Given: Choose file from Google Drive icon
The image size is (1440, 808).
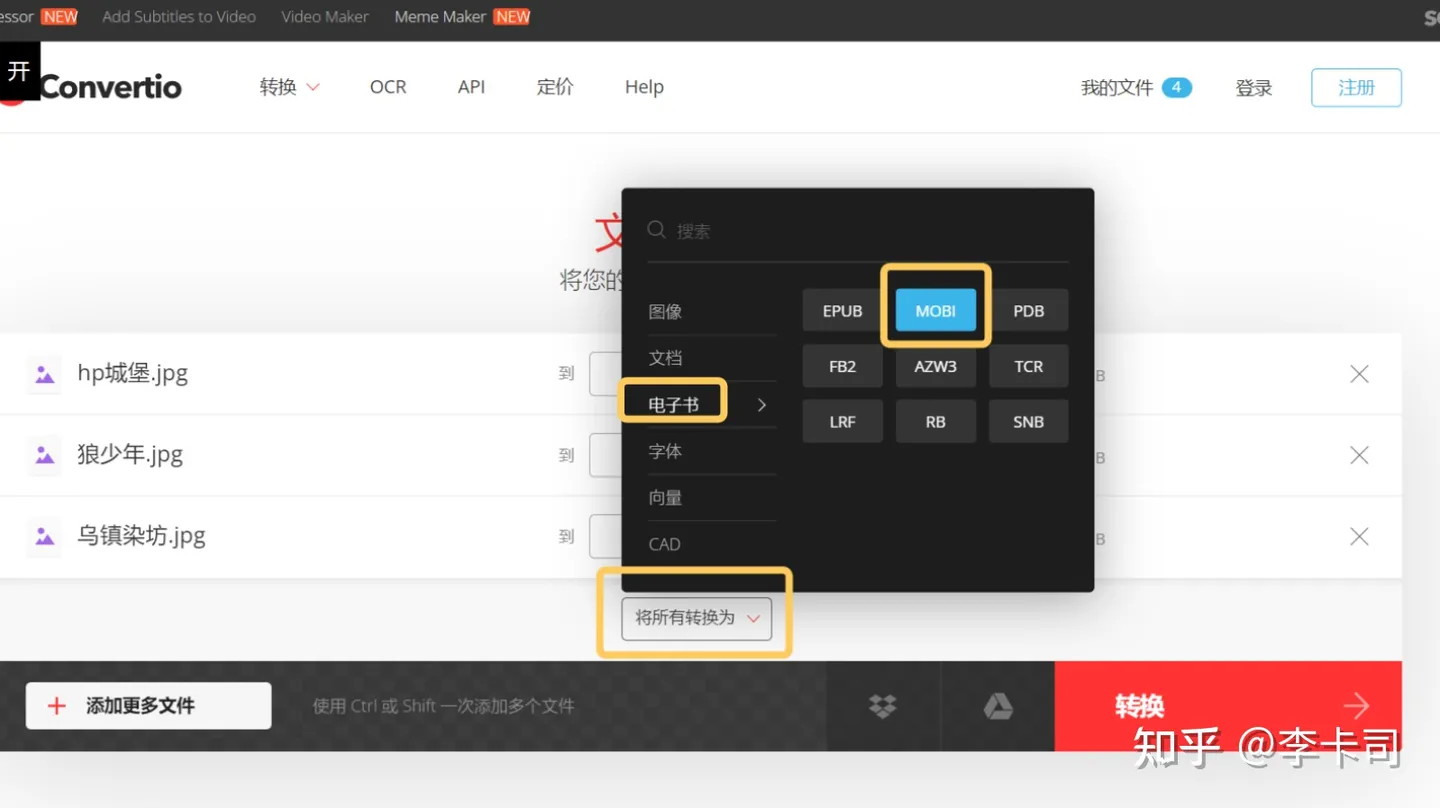Looking at the screenshot, I should pos(998,706).
